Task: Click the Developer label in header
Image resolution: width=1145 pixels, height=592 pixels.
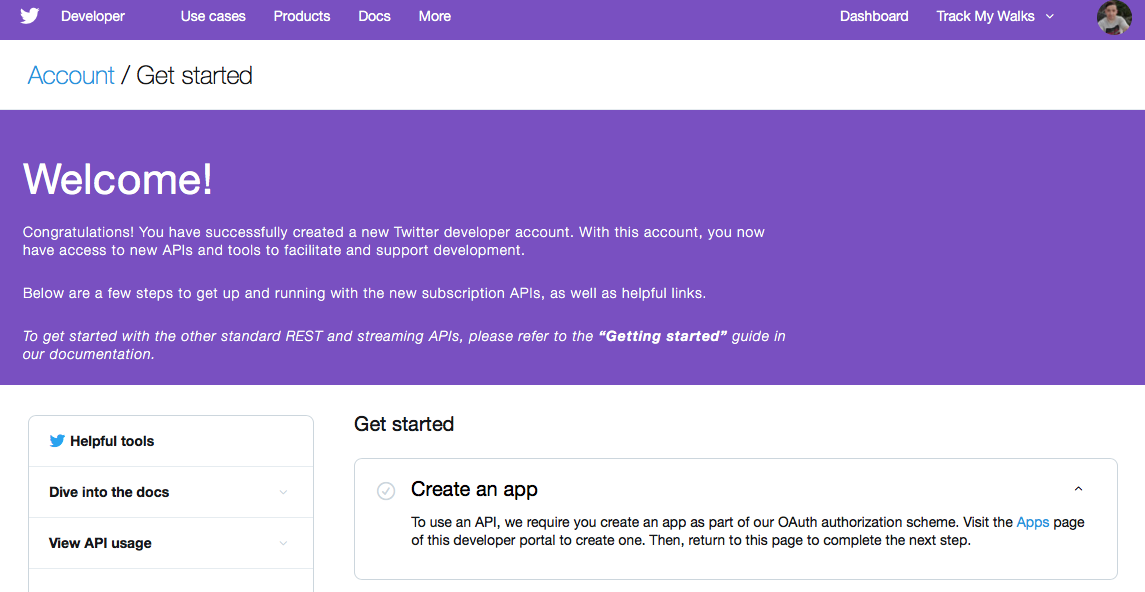Action: 93,16
